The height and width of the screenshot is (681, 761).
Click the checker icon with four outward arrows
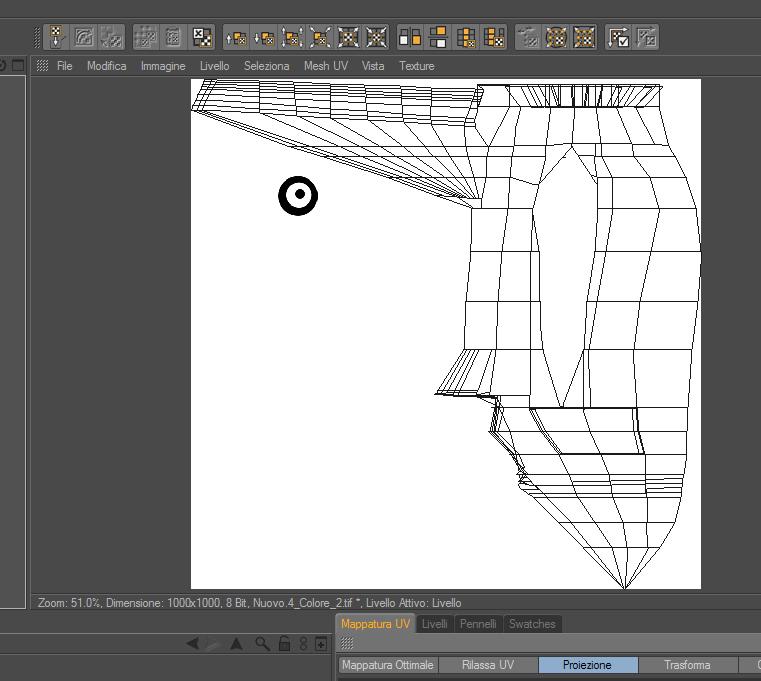(x=376, y=37)
